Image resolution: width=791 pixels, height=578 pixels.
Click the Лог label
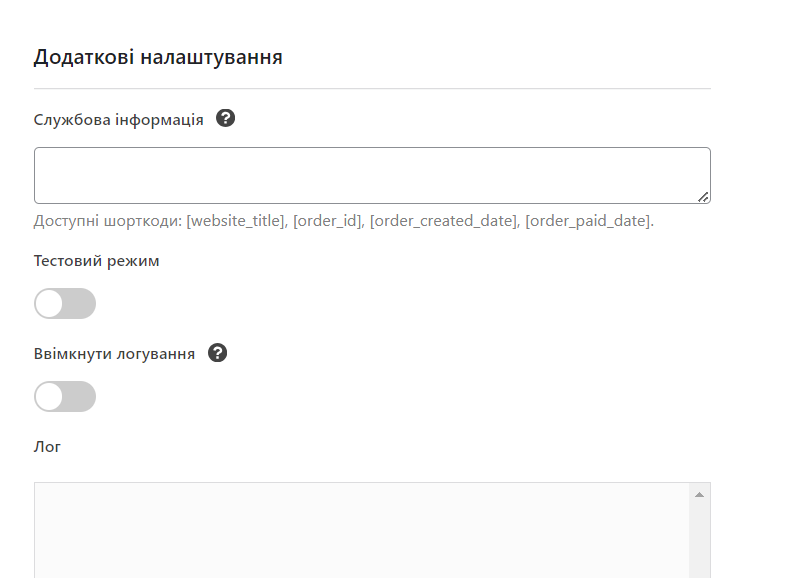(x=47, y=447)
